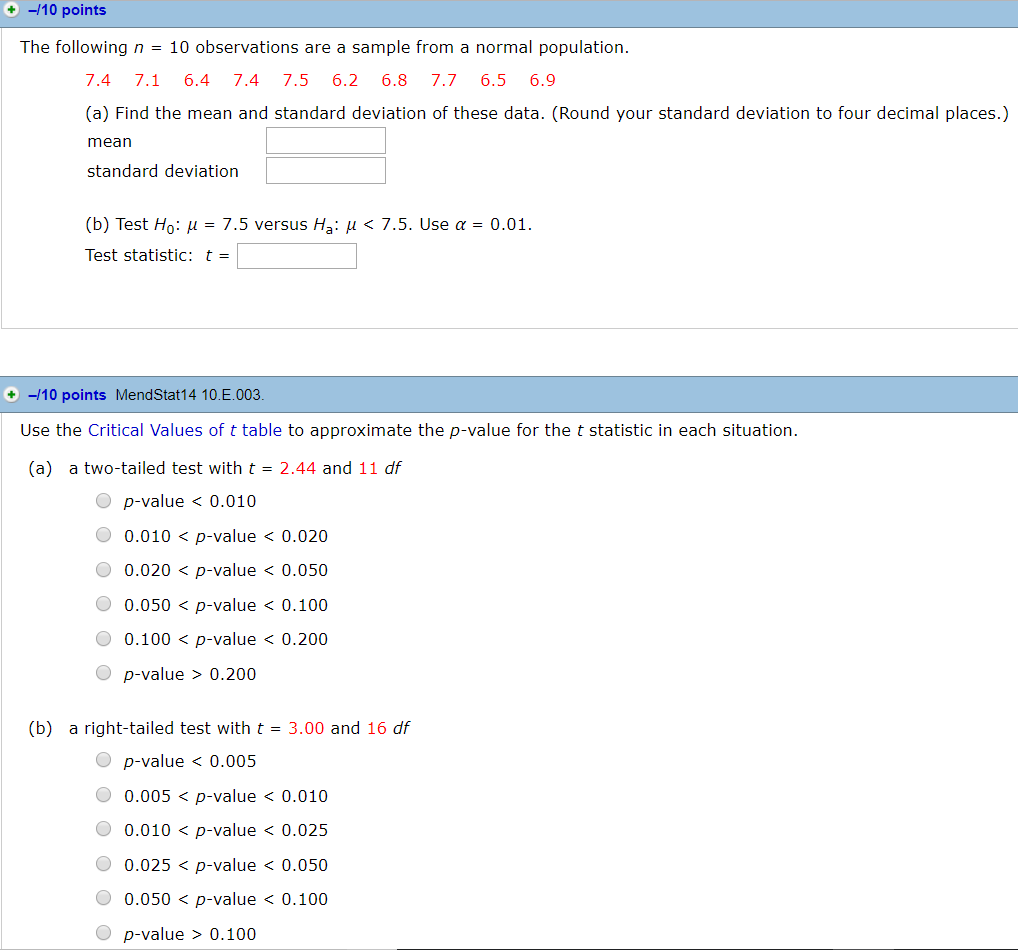
Task: Select 0.020 < p-value < 0.050 in part (a)
Action: tap(103, 569)
